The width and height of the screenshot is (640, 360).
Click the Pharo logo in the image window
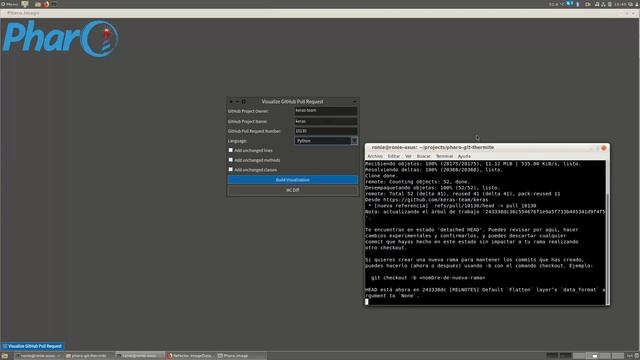[61, 39]
